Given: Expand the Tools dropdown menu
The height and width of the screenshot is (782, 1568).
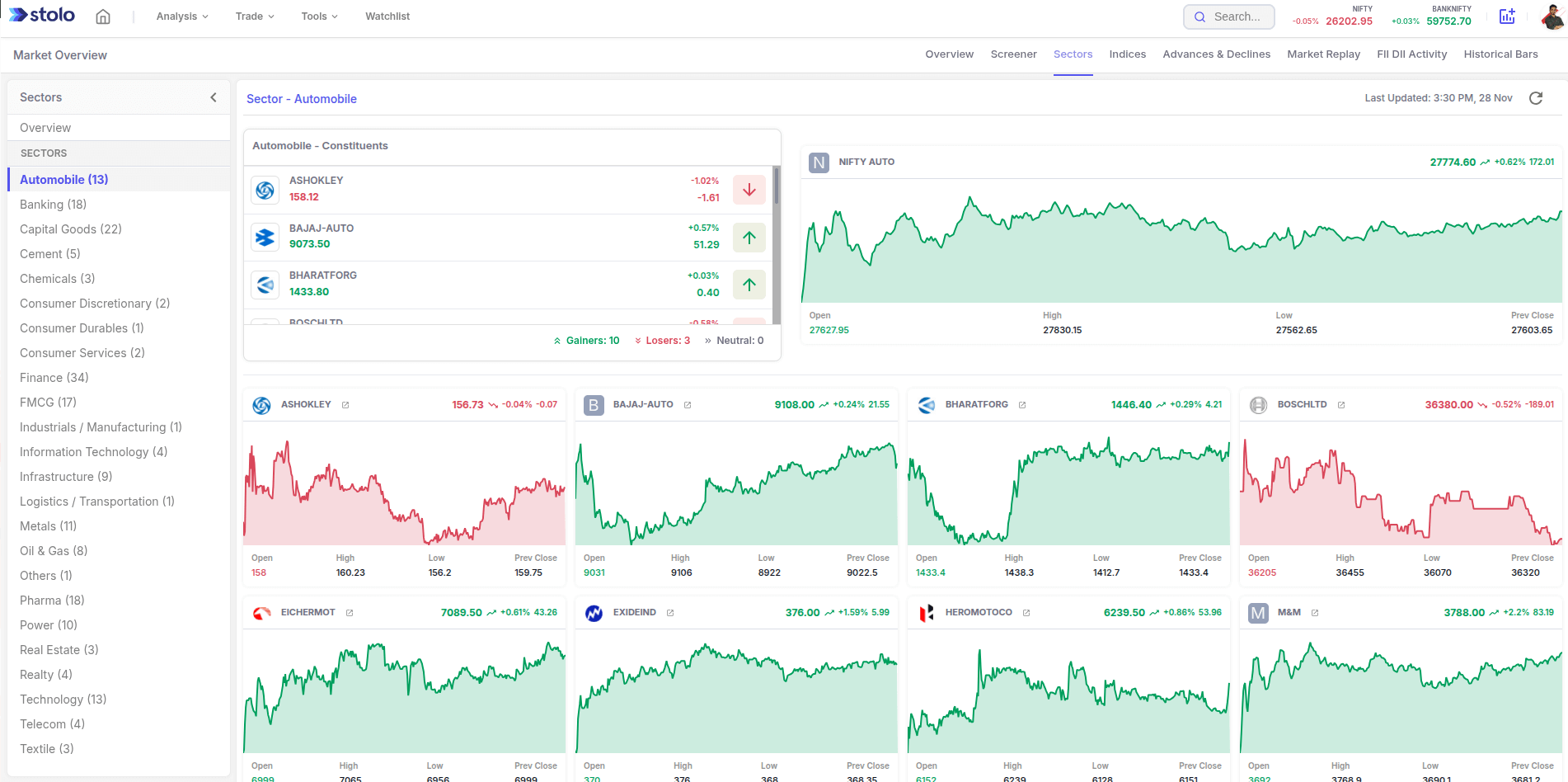Looking at the screenshot, I should point(319,16).
